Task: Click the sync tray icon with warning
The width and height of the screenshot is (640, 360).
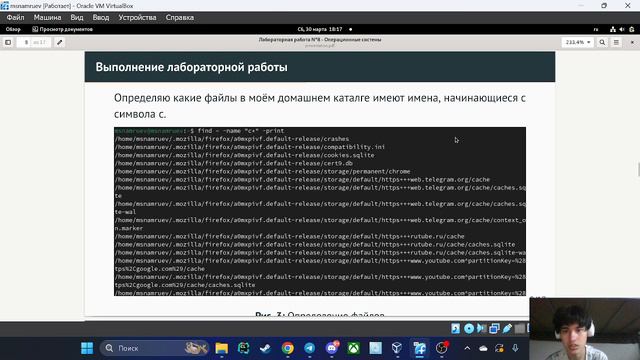Action: 499,348
